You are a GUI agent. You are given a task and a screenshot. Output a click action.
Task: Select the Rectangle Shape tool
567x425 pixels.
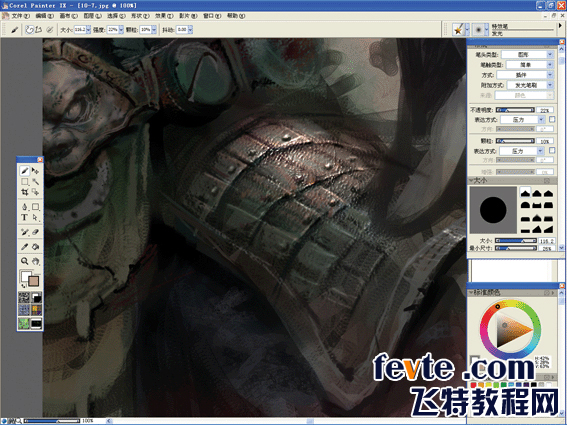click(x=35, y=207)
